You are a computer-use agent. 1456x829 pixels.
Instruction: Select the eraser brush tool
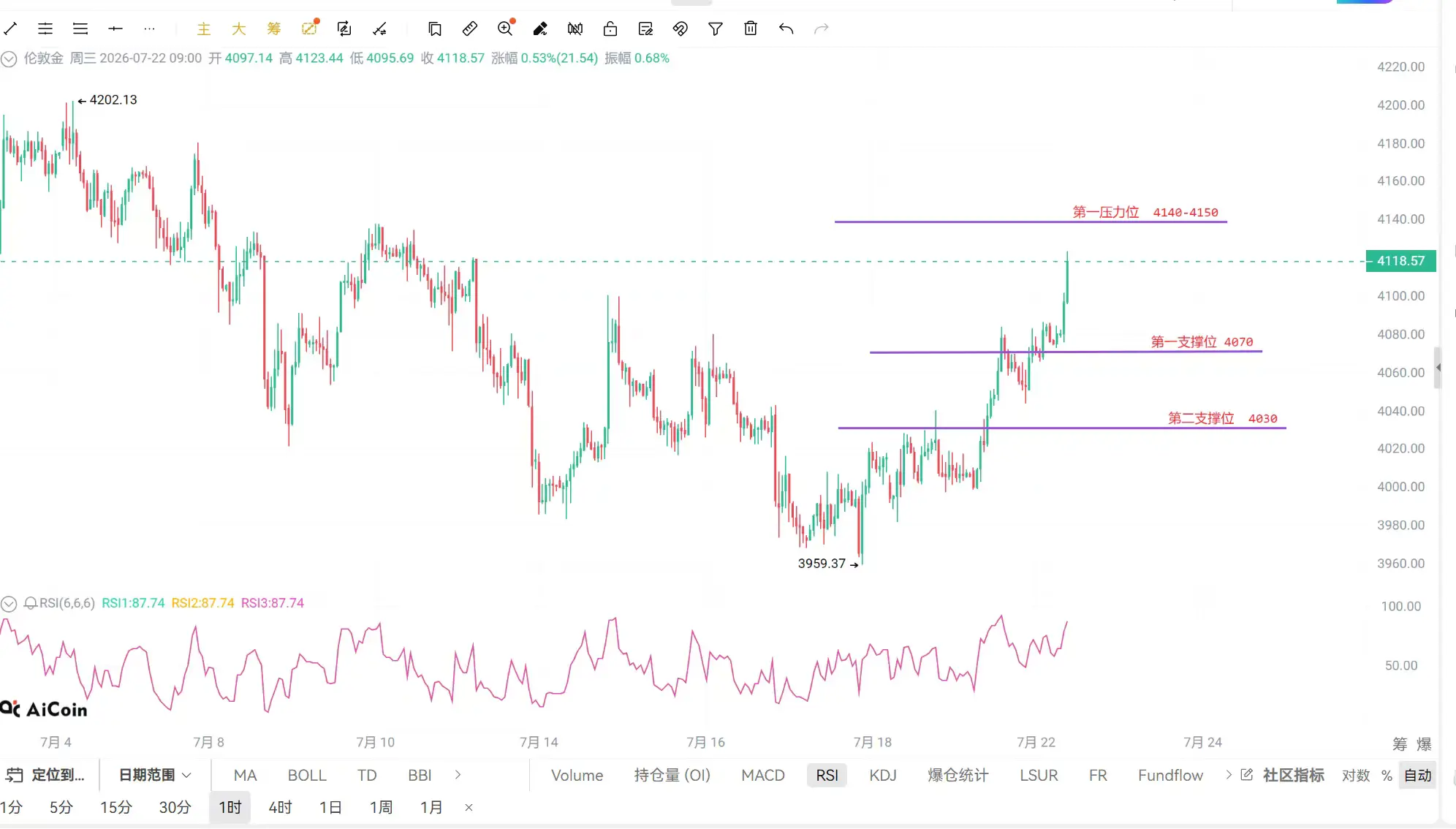(540, 29)
